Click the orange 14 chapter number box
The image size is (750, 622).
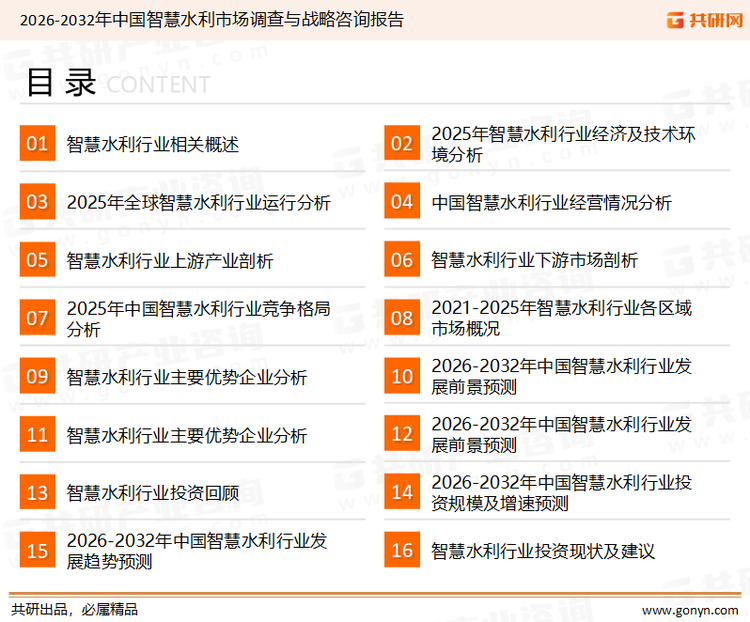pyautogui.click(x=402, y=492)
